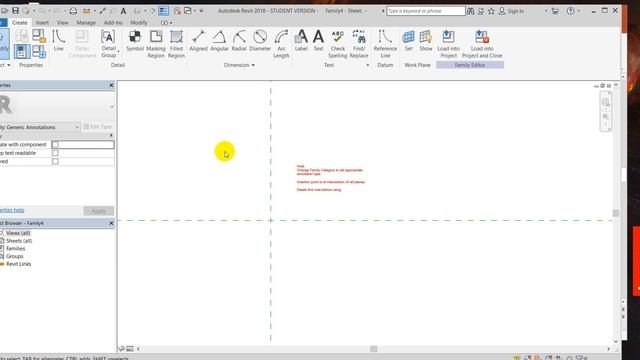Click the quick access Text (A) icon
The height and width of the screenshot is (360, 640).
pyautogui.click(x=123, y=11)
